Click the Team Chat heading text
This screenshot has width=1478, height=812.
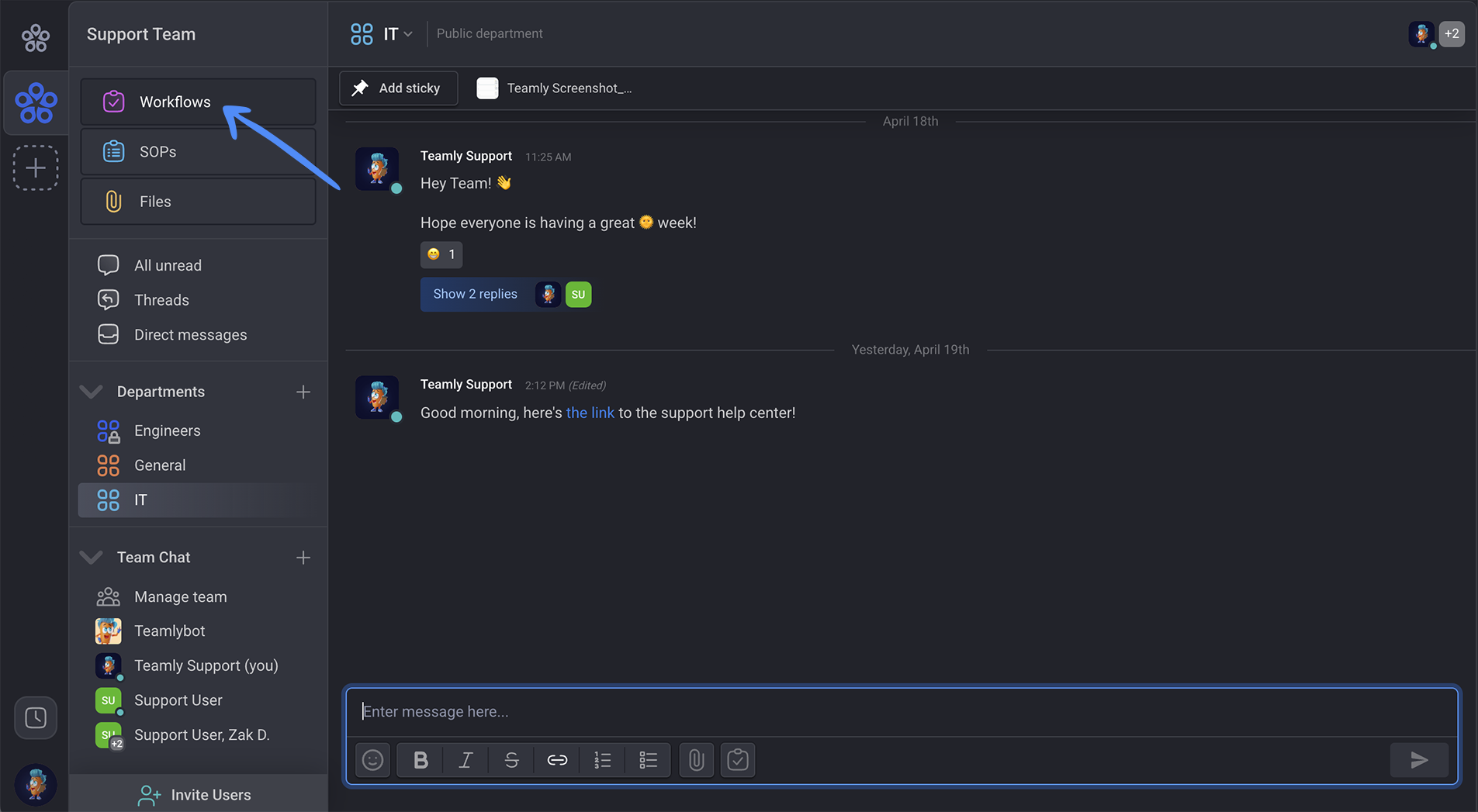154,558
